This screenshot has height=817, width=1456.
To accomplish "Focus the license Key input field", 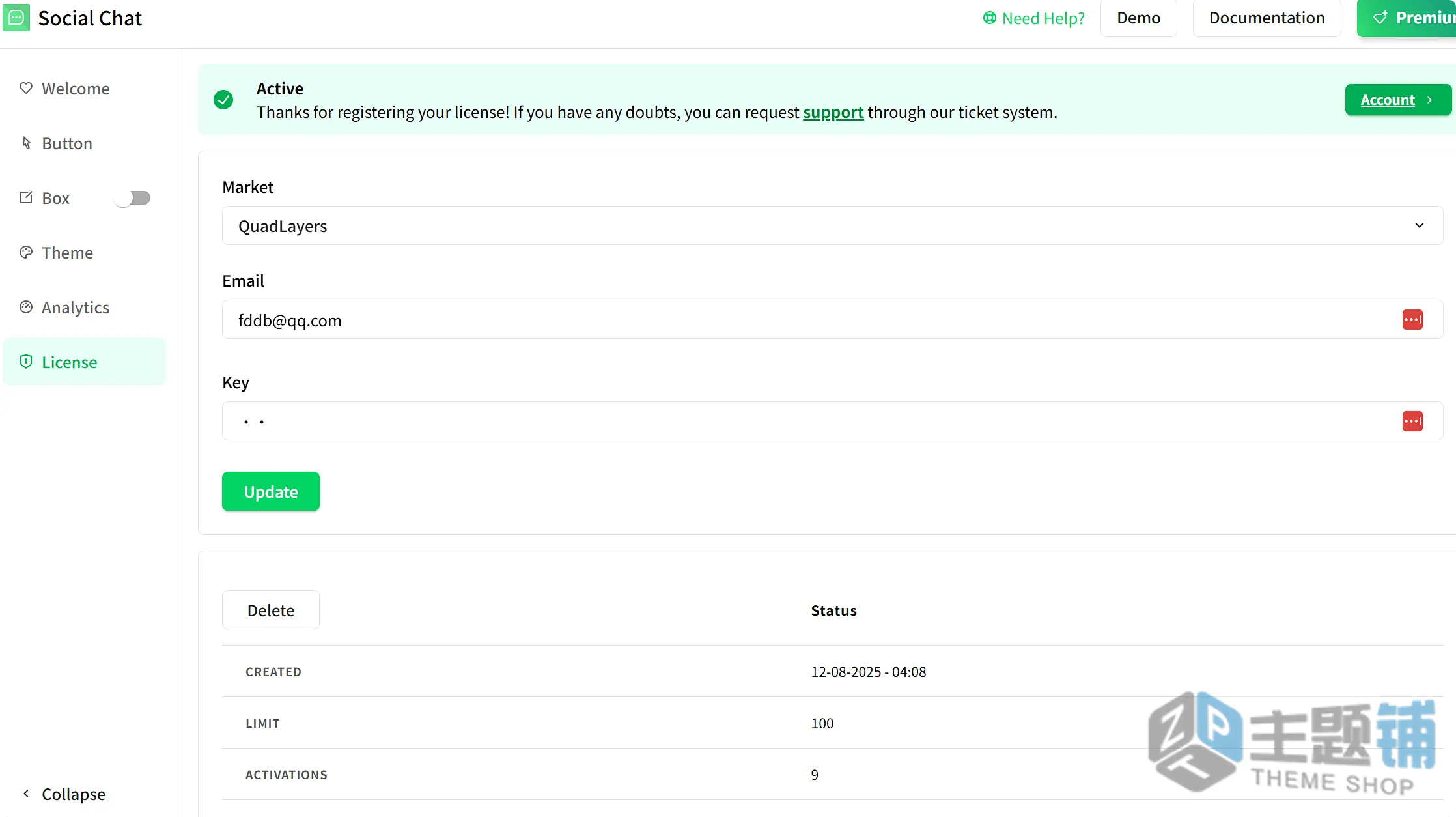I will [832, 421].
